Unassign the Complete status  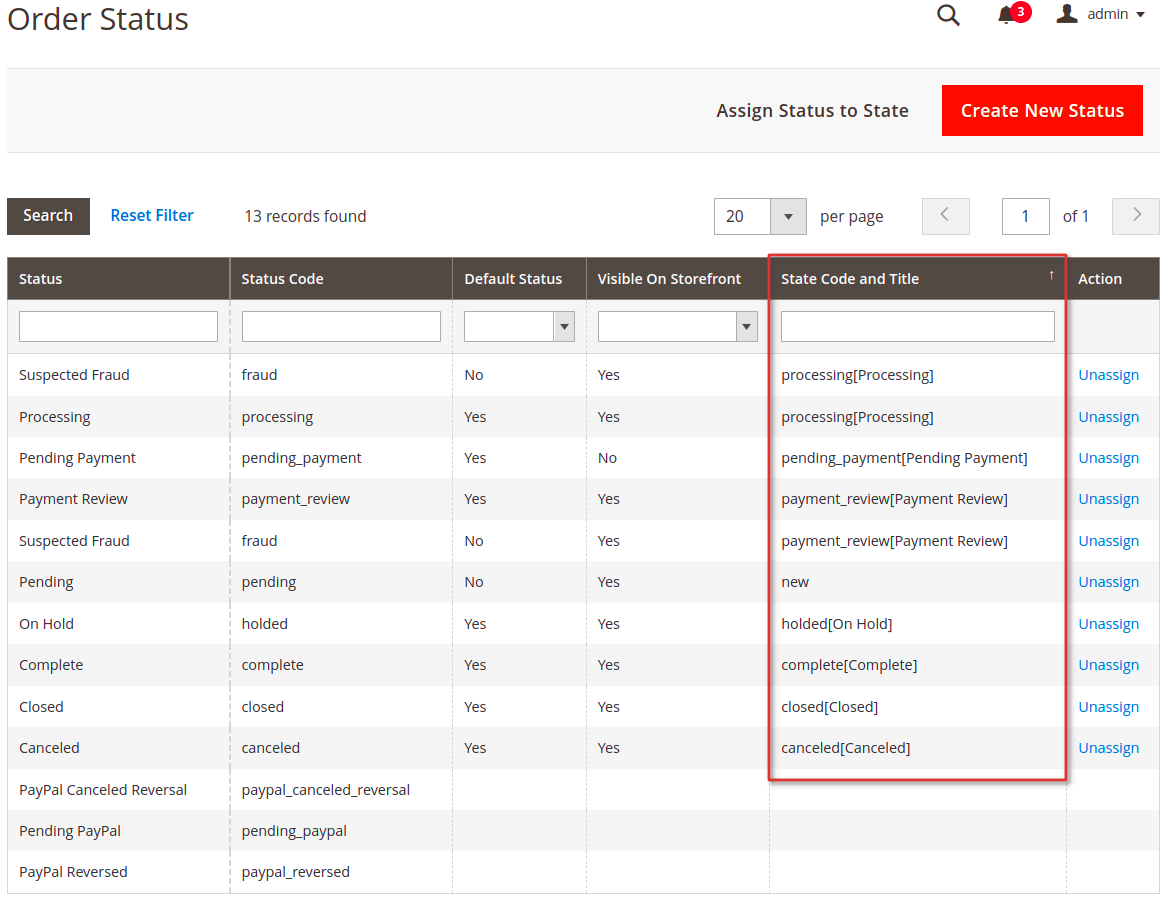[x=1108, y=665]
